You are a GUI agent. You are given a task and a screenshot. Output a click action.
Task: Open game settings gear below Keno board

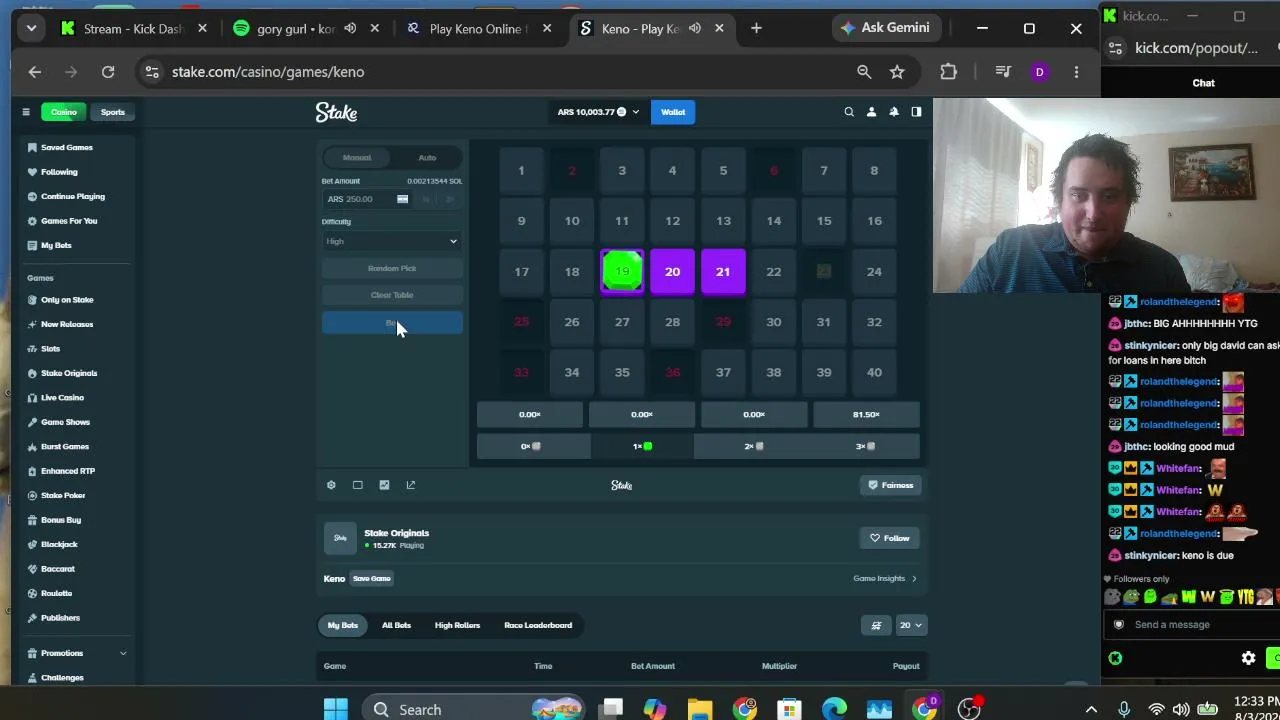click(331, 485)
